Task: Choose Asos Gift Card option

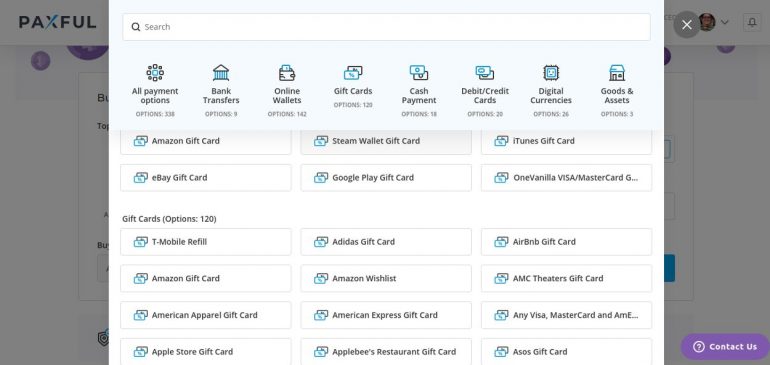Action: click(566, 351)
